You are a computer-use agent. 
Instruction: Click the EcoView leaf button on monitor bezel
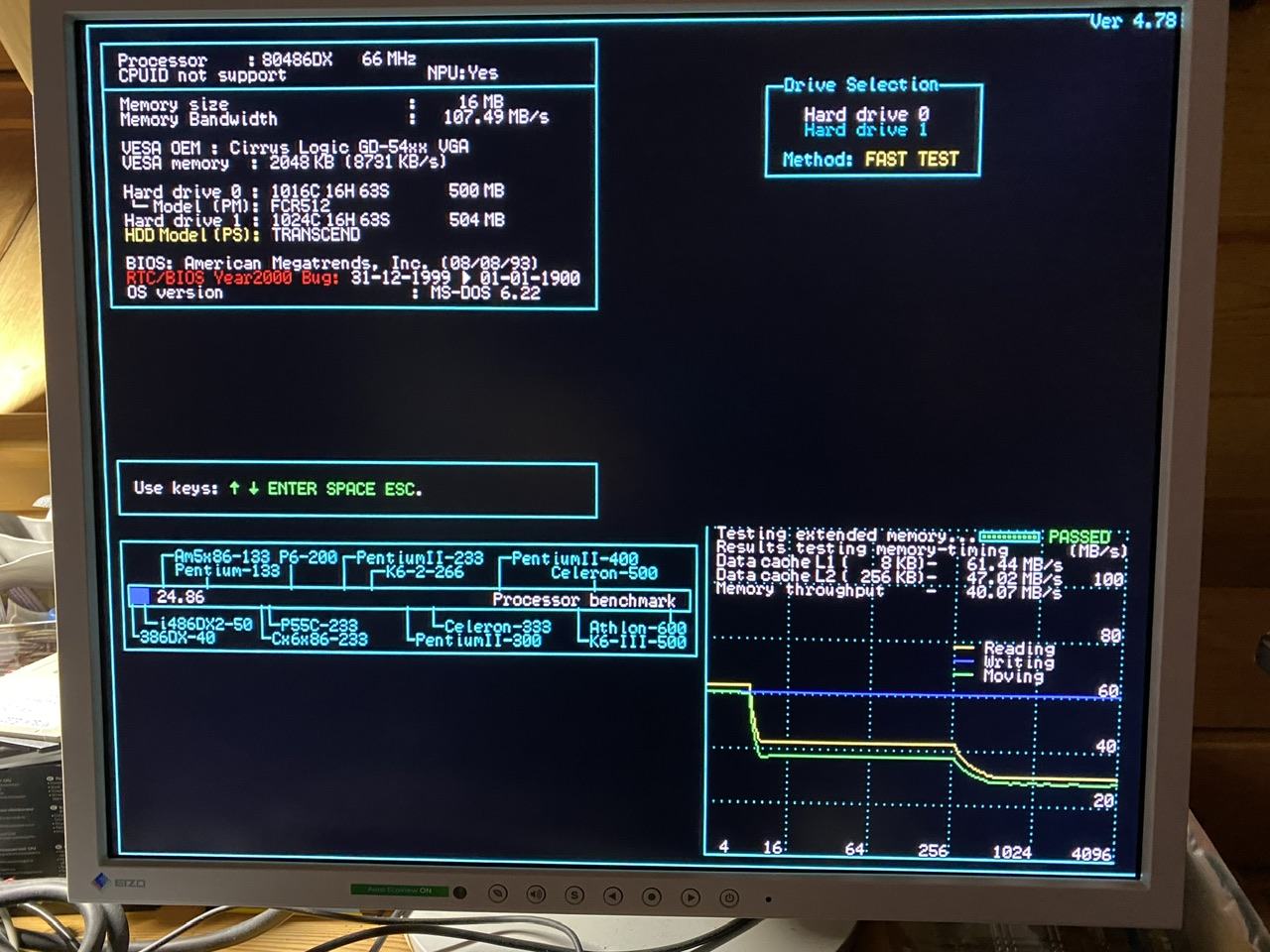coord(498,894)
